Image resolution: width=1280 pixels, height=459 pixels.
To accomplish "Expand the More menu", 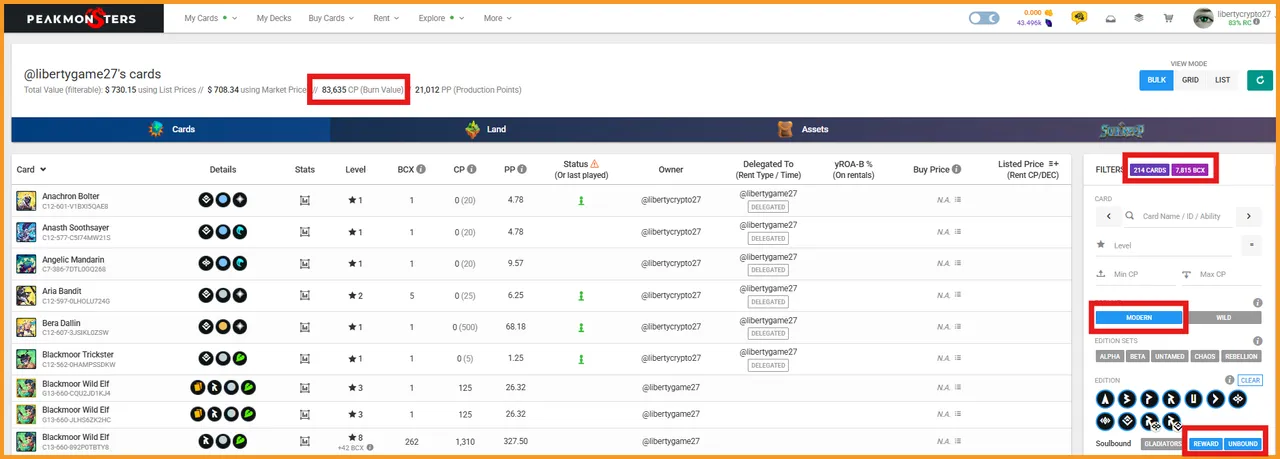I will (x=497, y=18).
